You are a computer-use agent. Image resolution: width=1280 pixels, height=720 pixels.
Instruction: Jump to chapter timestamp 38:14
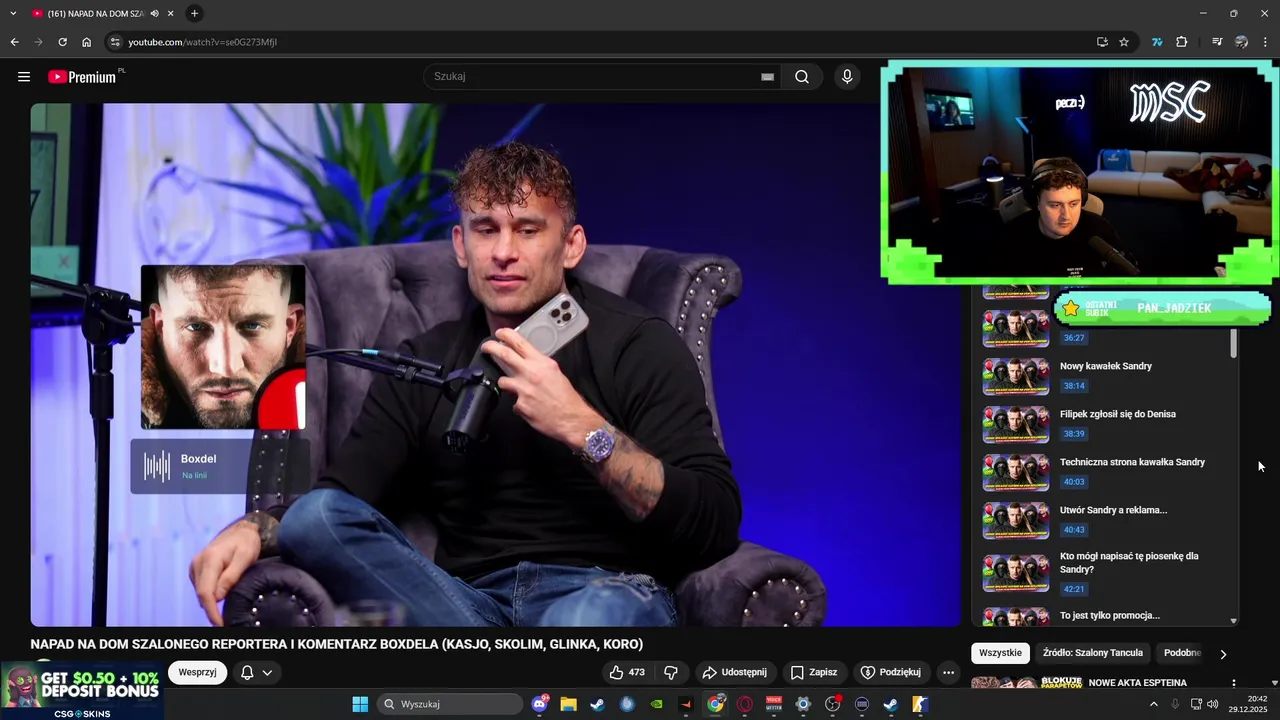click(1074, 386)
